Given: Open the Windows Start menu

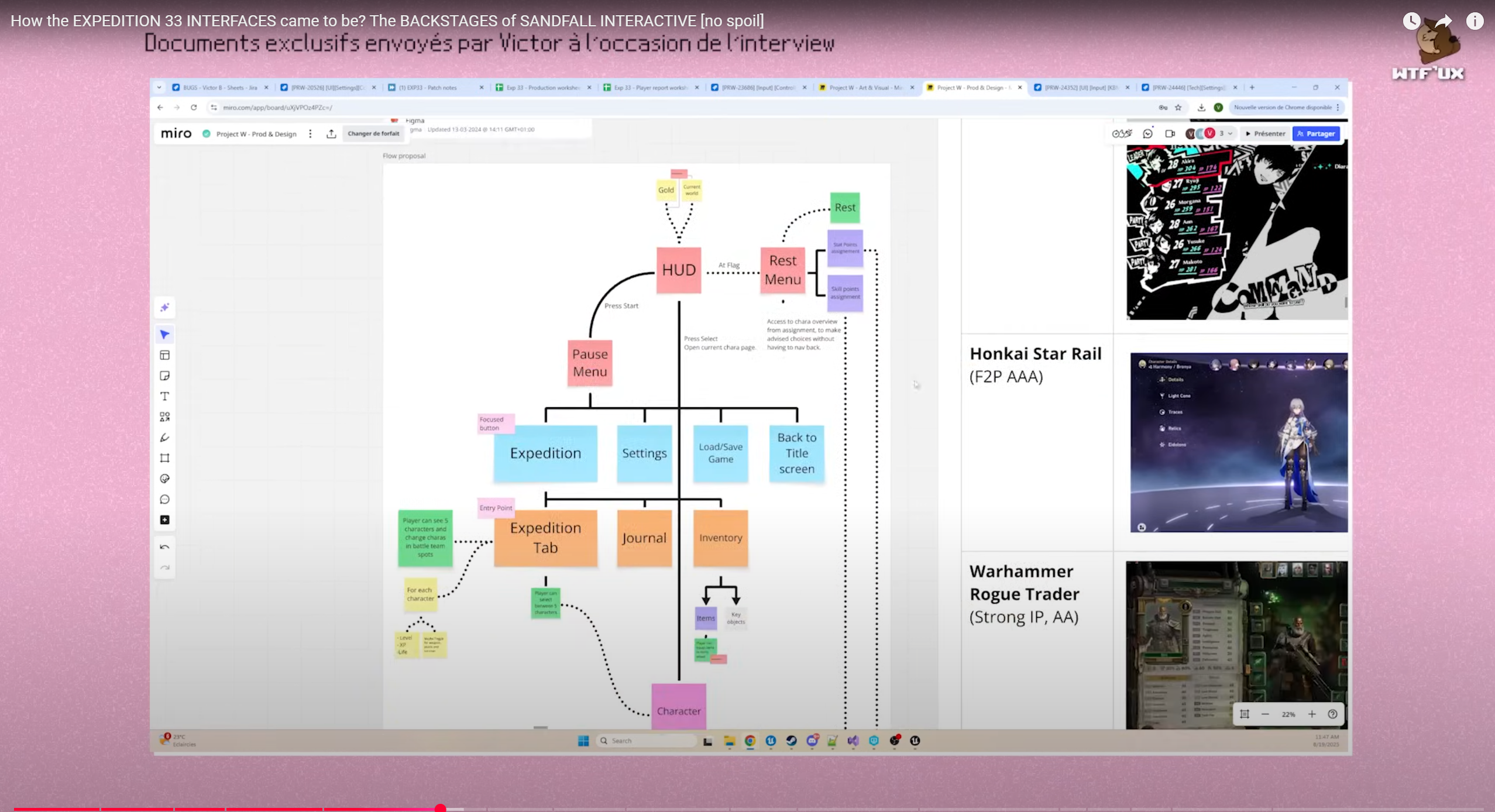Looking at the screenshot, I should coord(583,741).
